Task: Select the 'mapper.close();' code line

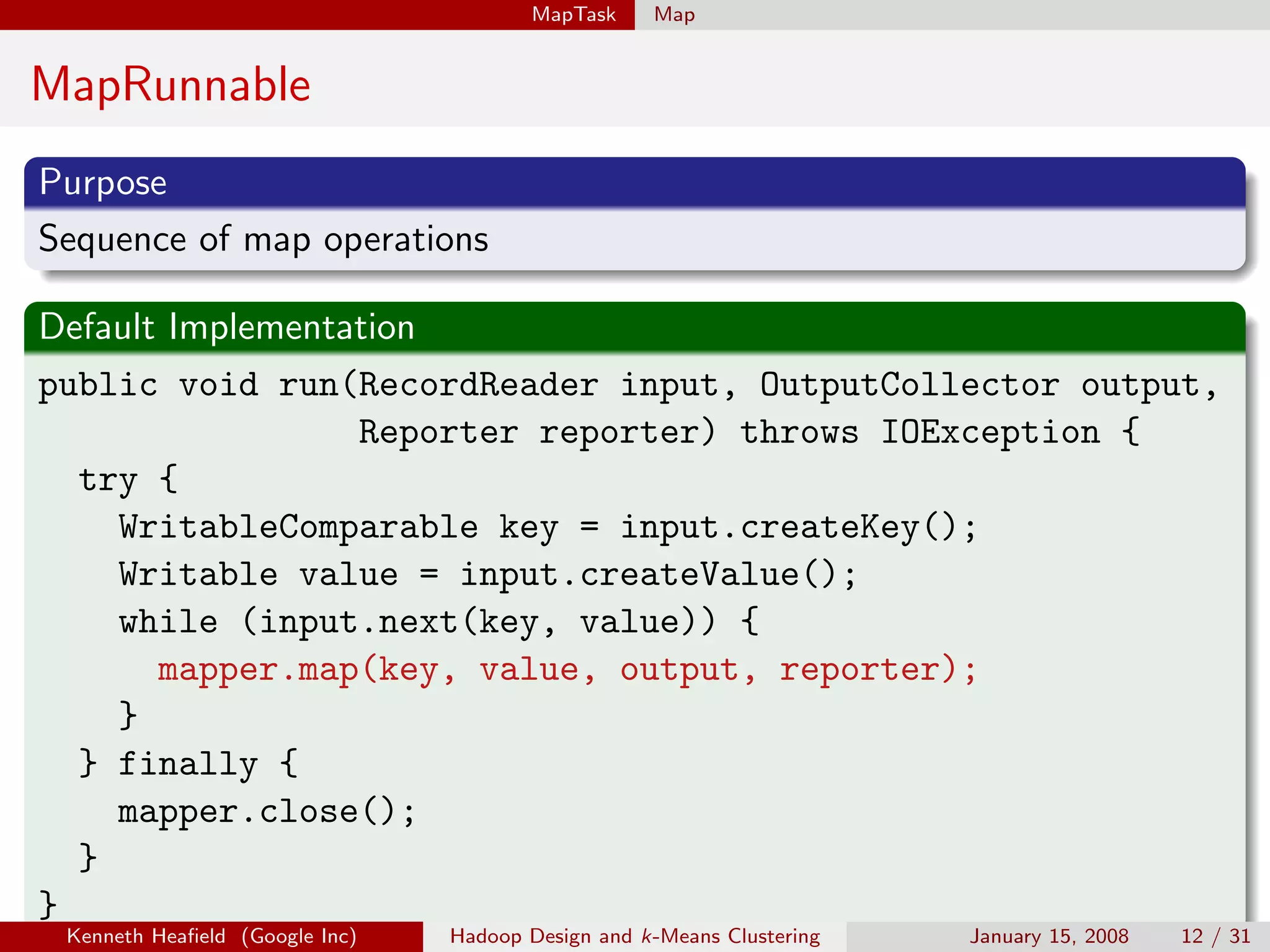Action: tap(267, 811)
